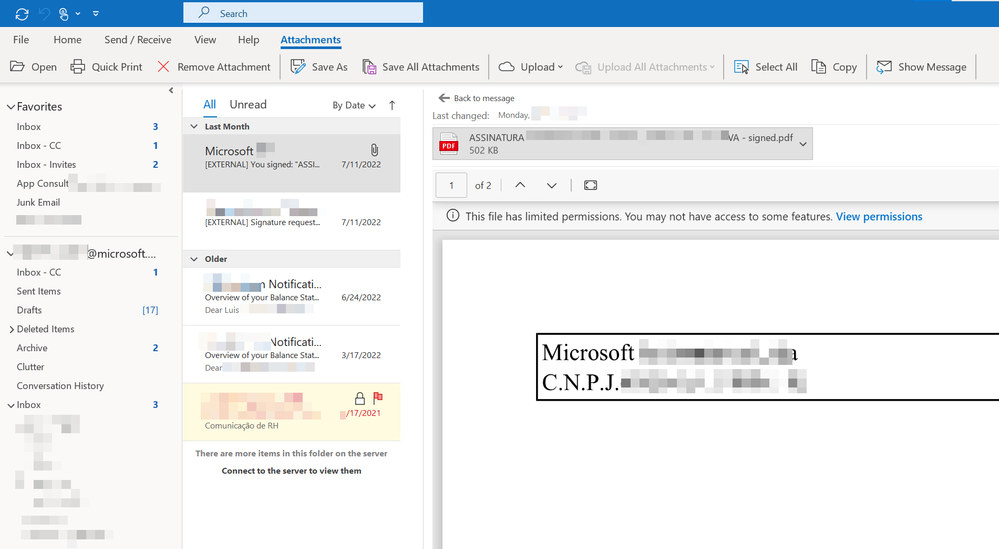The image size is (999, 549).
Task: Open the File menu
Action: click(21, 39)
